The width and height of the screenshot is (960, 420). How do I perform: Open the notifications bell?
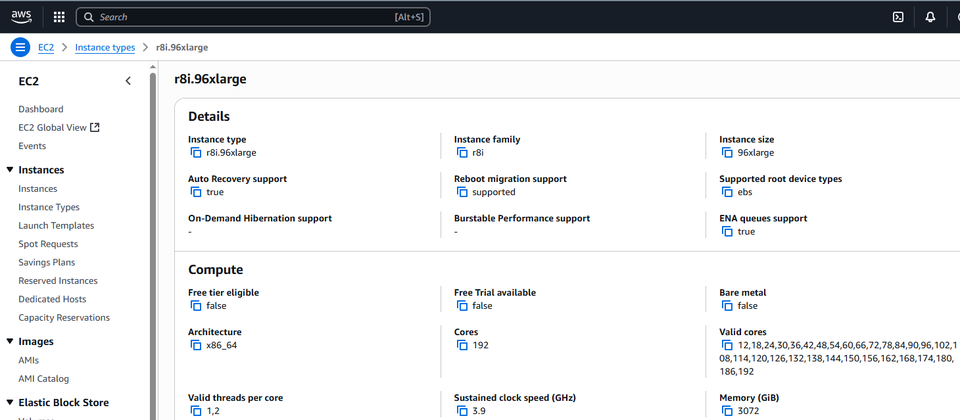point(930,17)
